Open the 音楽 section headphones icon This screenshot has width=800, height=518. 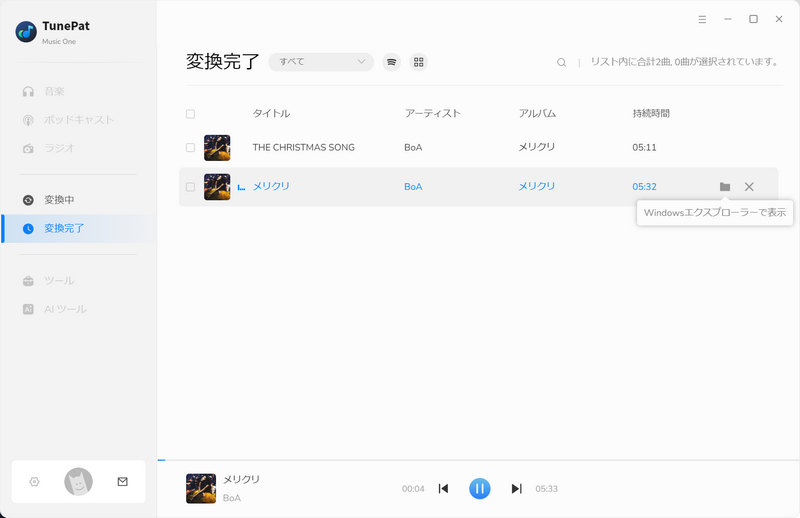pos(28,91)
